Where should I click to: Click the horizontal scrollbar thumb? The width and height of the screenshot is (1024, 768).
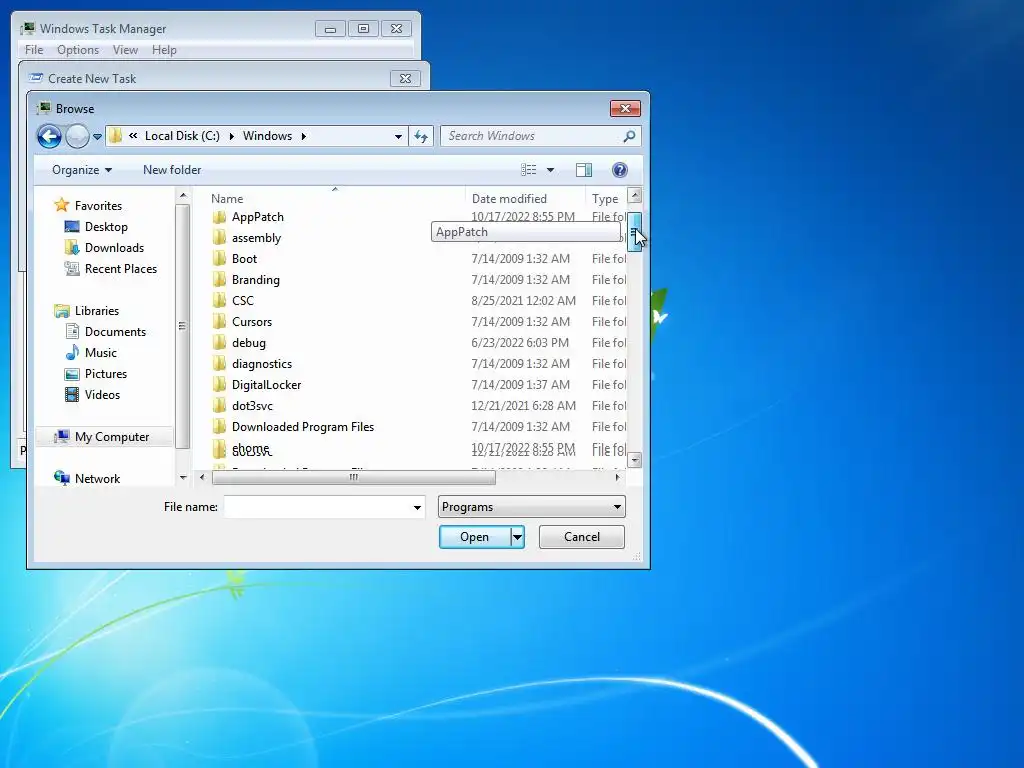click(x=353, y=477)
